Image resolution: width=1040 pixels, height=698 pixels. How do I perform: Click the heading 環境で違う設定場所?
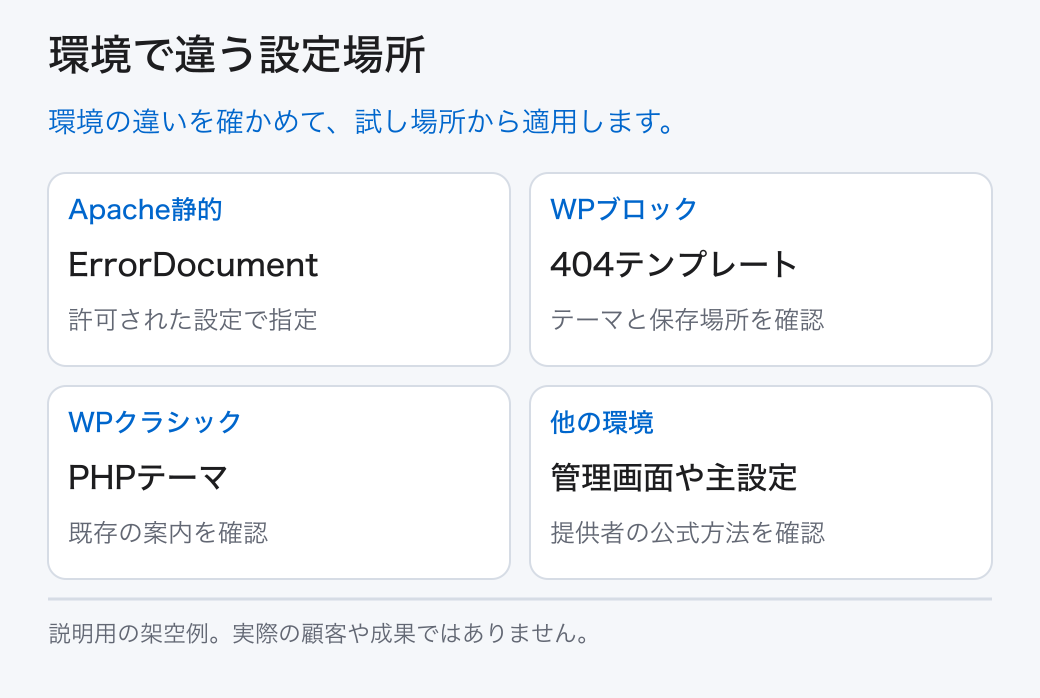point(237,55)
